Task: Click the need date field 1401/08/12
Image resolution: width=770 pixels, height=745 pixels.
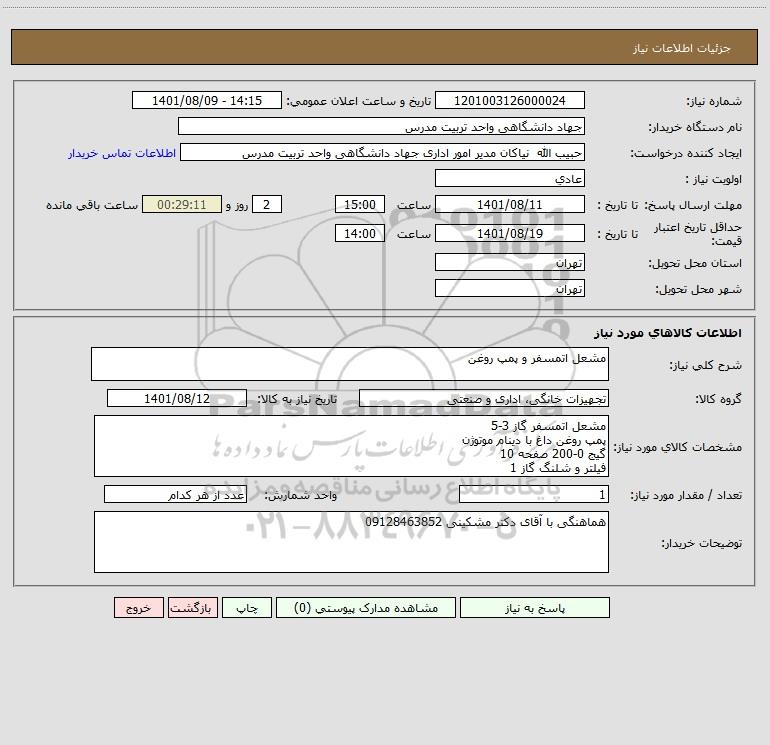Action: tap(177, 398)
